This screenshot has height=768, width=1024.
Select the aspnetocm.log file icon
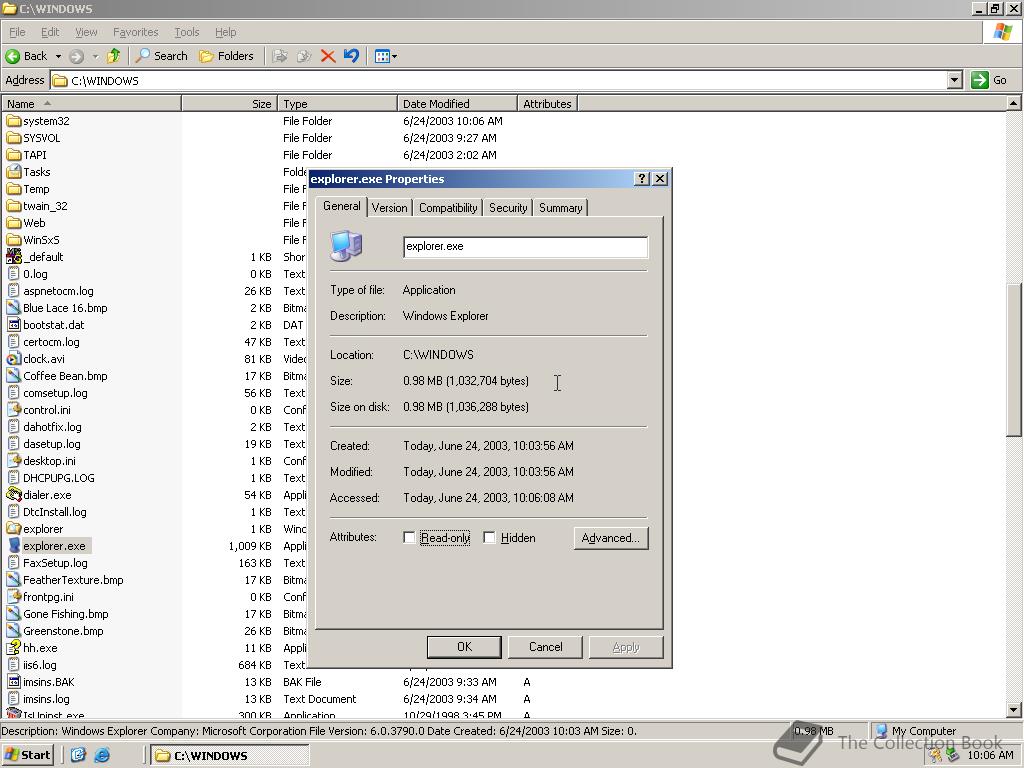[x=14, y=291]
